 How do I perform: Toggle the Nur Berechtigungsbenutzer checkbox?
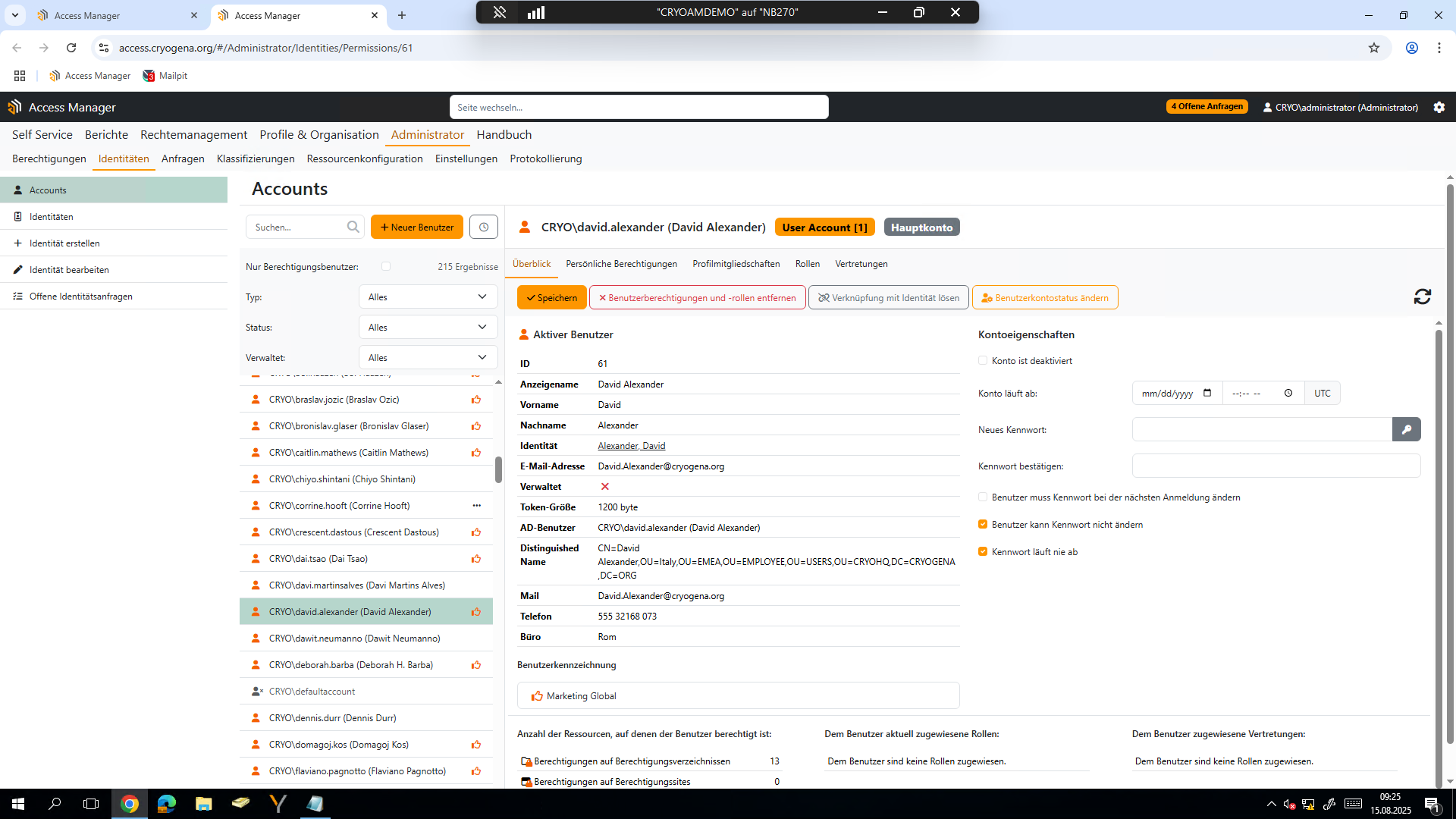coord(386,266)
